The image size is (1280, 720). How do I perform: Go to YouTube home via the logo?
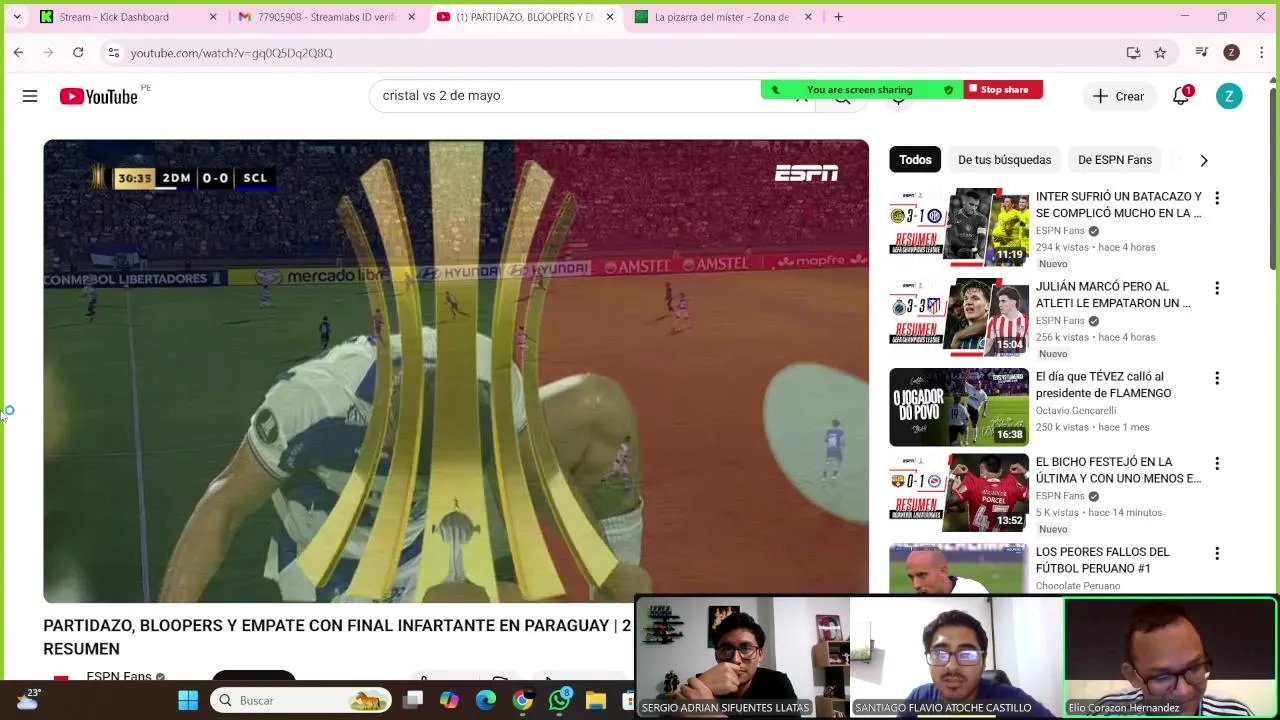(98, 96)
